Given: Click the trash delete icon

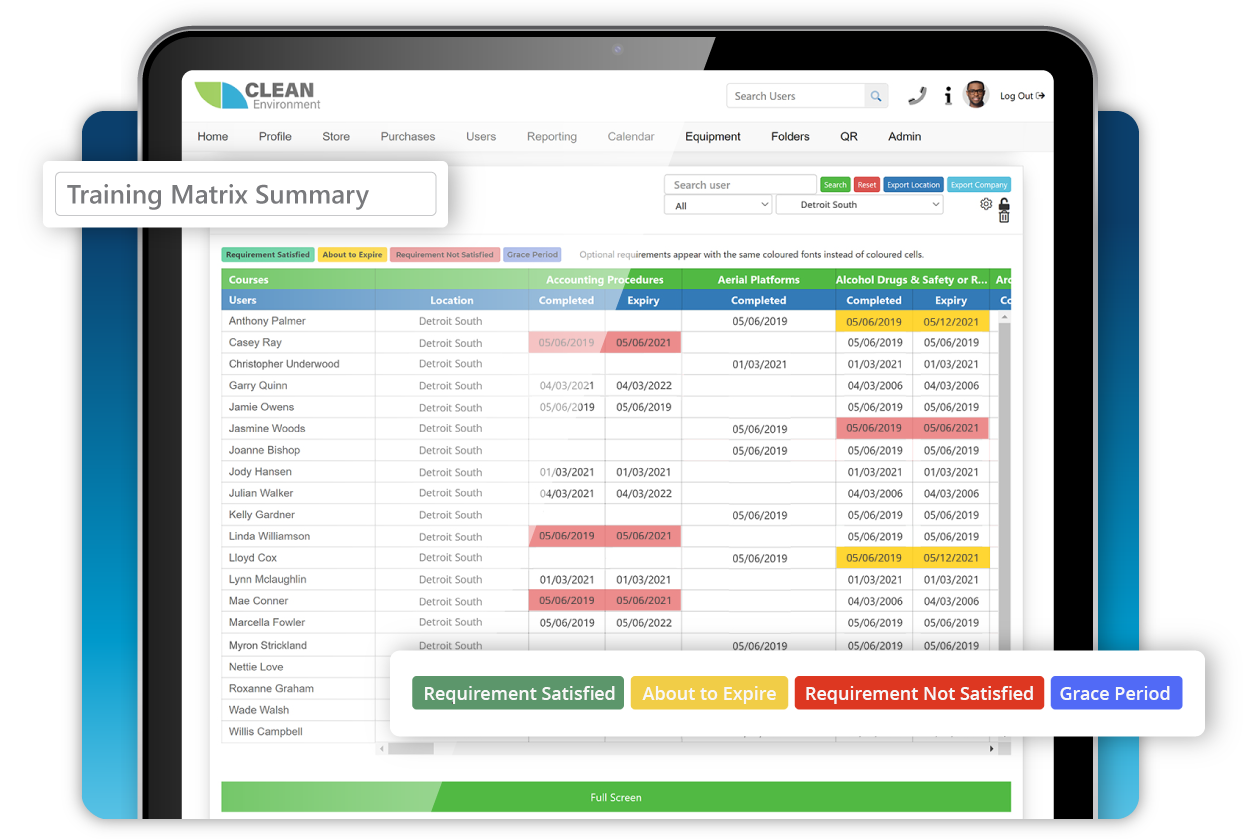Looking at the screenshot, I should (1005, 217).
